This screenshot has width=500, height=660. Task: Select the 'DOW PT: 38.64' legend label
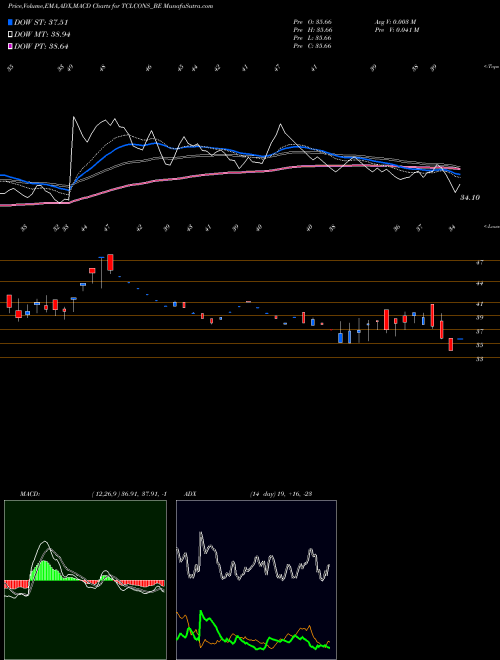41,46
